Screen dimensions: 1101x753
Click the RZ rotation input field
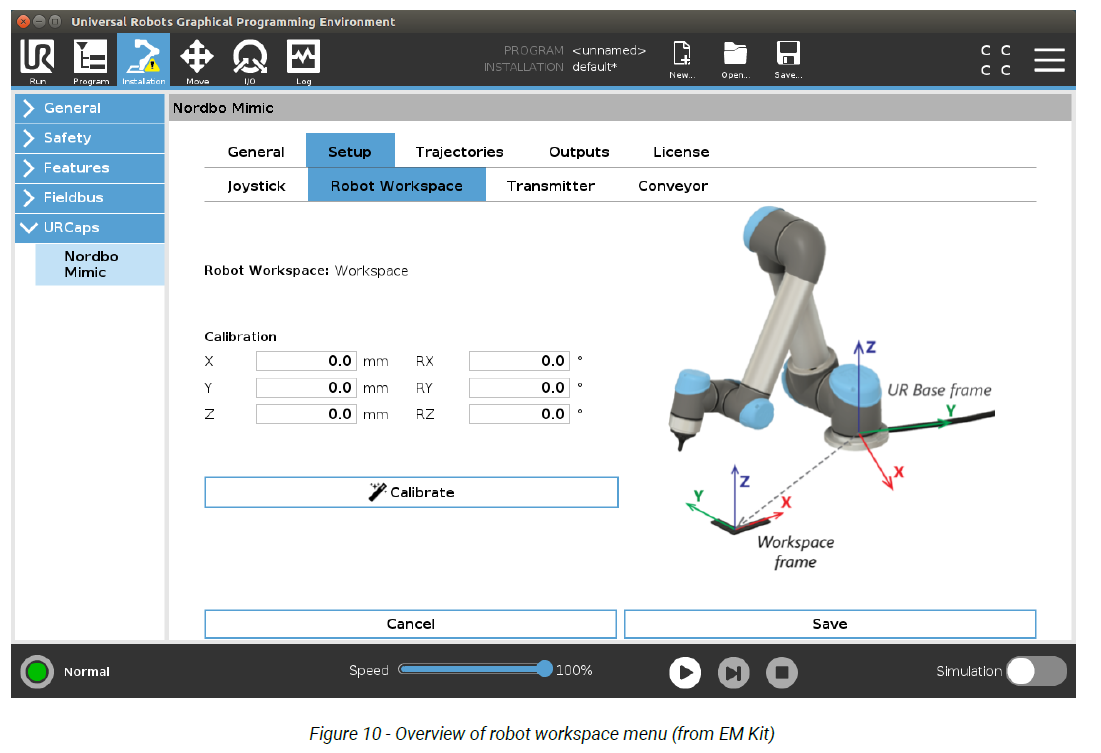pos(520,414)
